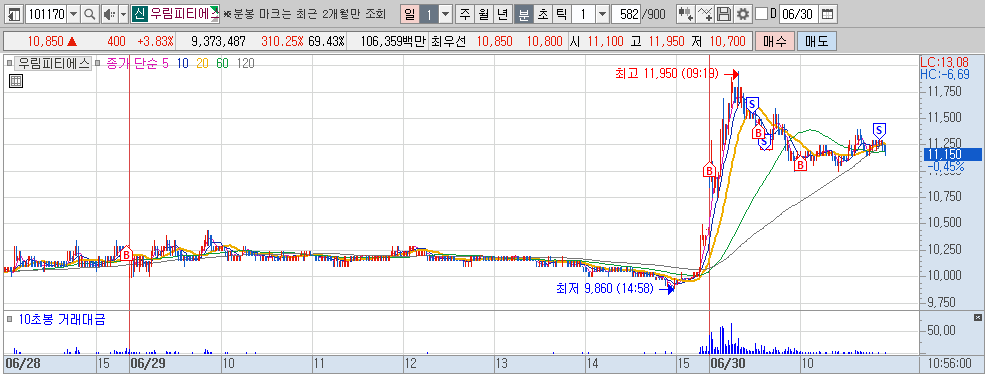Close the 10초봉 거래대금 indicator panel
Image resolution: width=985 pixels, height=374 pixels.
click(x=977, y=317)
